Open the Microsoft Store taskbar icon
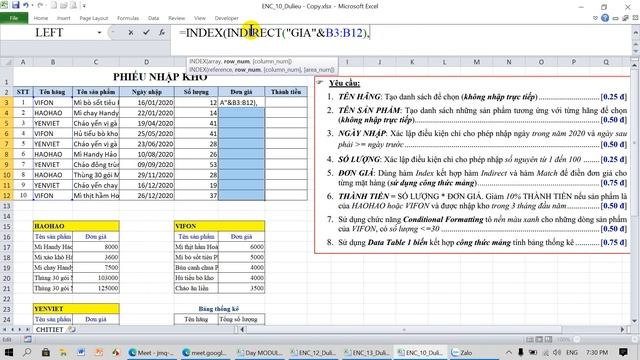Image resolution: width=640 pixels, height=360 pixels. pos(46,352)
